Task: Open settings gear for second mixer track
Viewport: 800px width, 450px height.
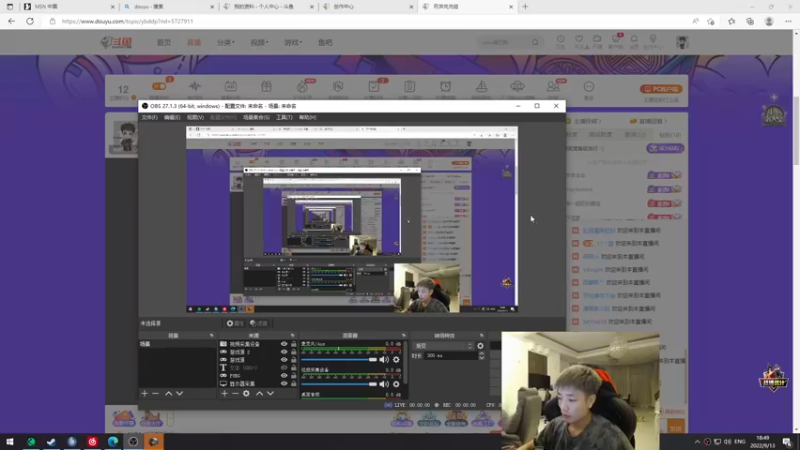Action: tap(396, 384)
